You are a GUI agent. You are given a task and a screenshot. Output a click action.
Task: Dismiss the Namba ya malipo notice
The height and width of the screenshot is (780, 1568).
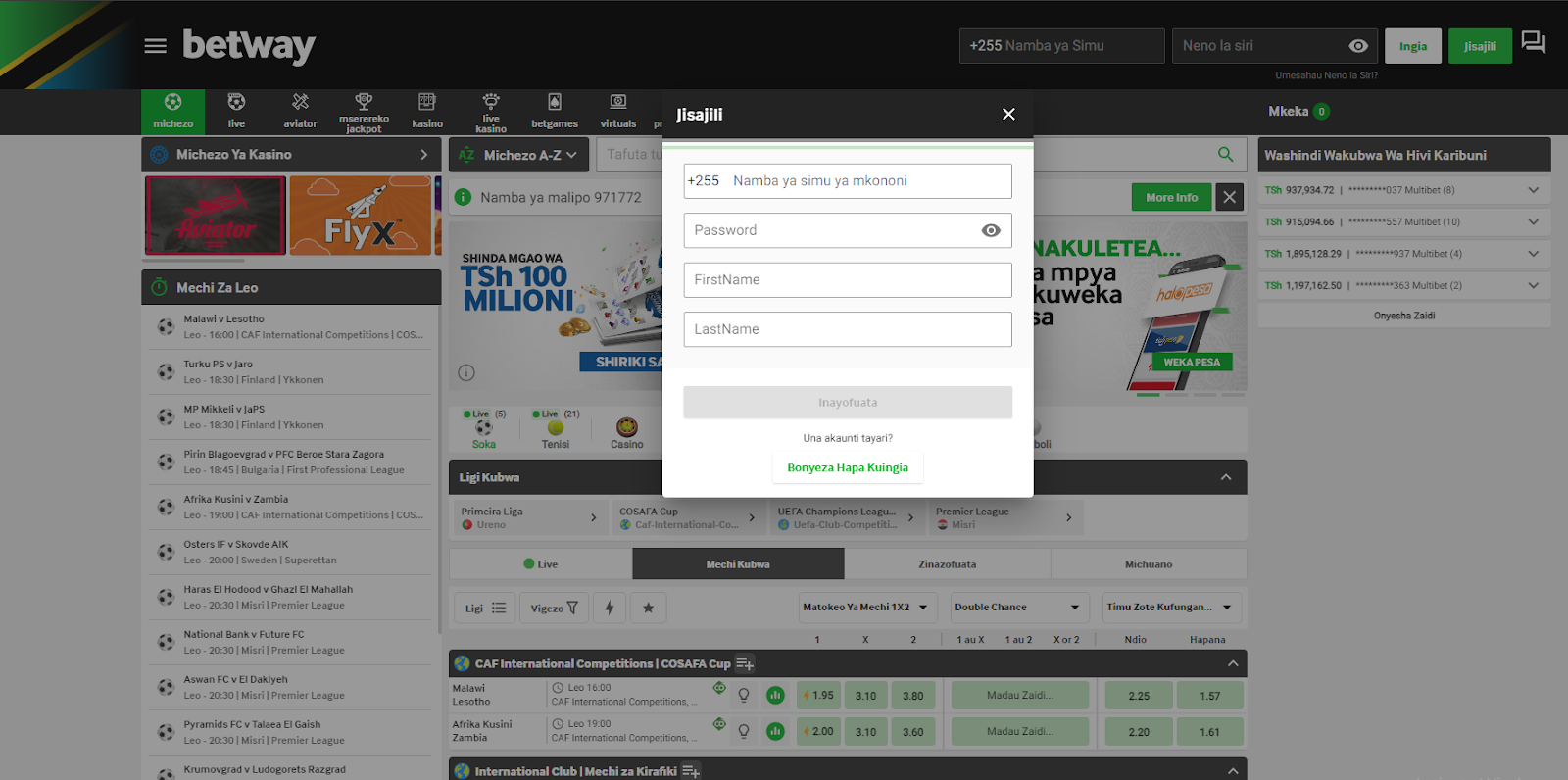1229,198
